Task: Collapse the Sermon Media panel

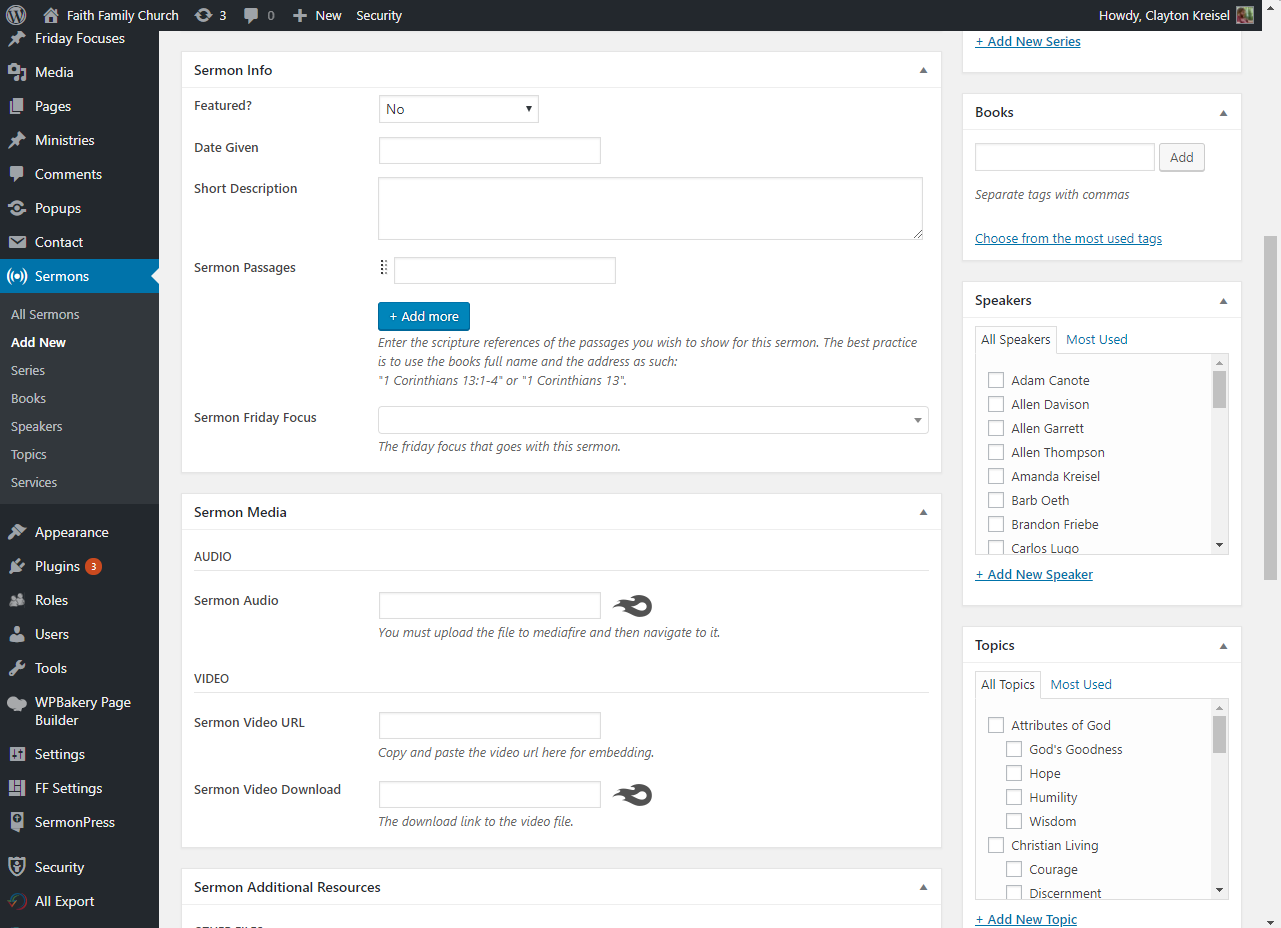Action: [923, 512]
